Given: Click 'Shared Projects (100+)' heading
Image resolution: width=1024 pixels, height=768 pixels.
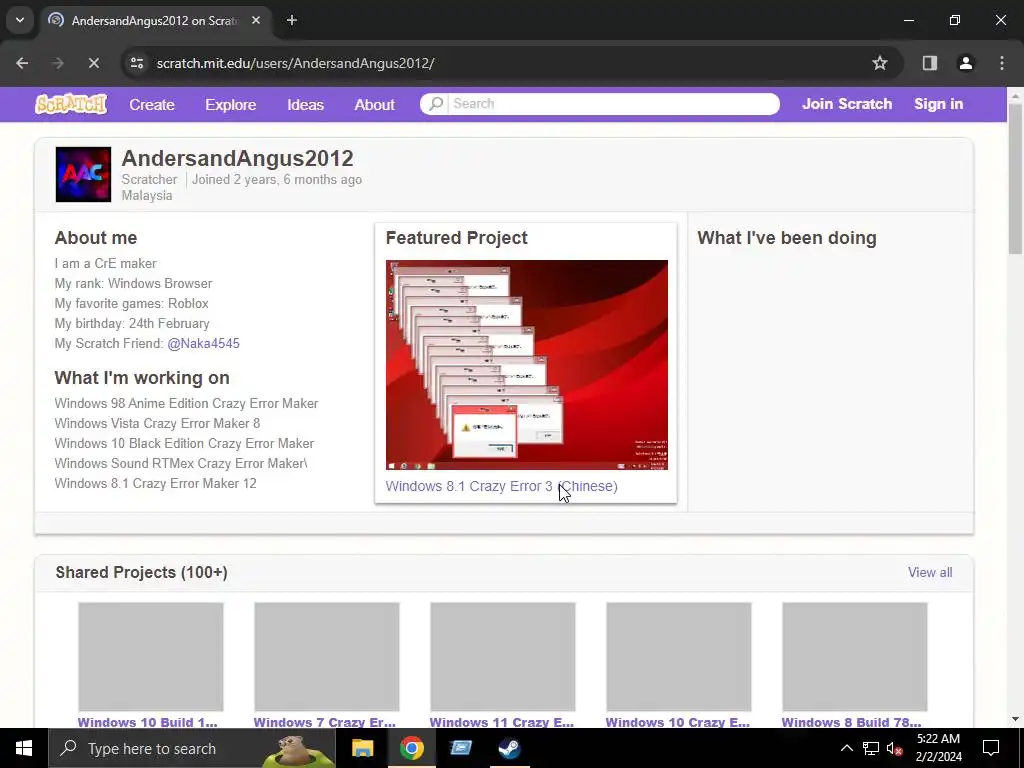Looking at the screenshot, I should (x=142, y=572).
